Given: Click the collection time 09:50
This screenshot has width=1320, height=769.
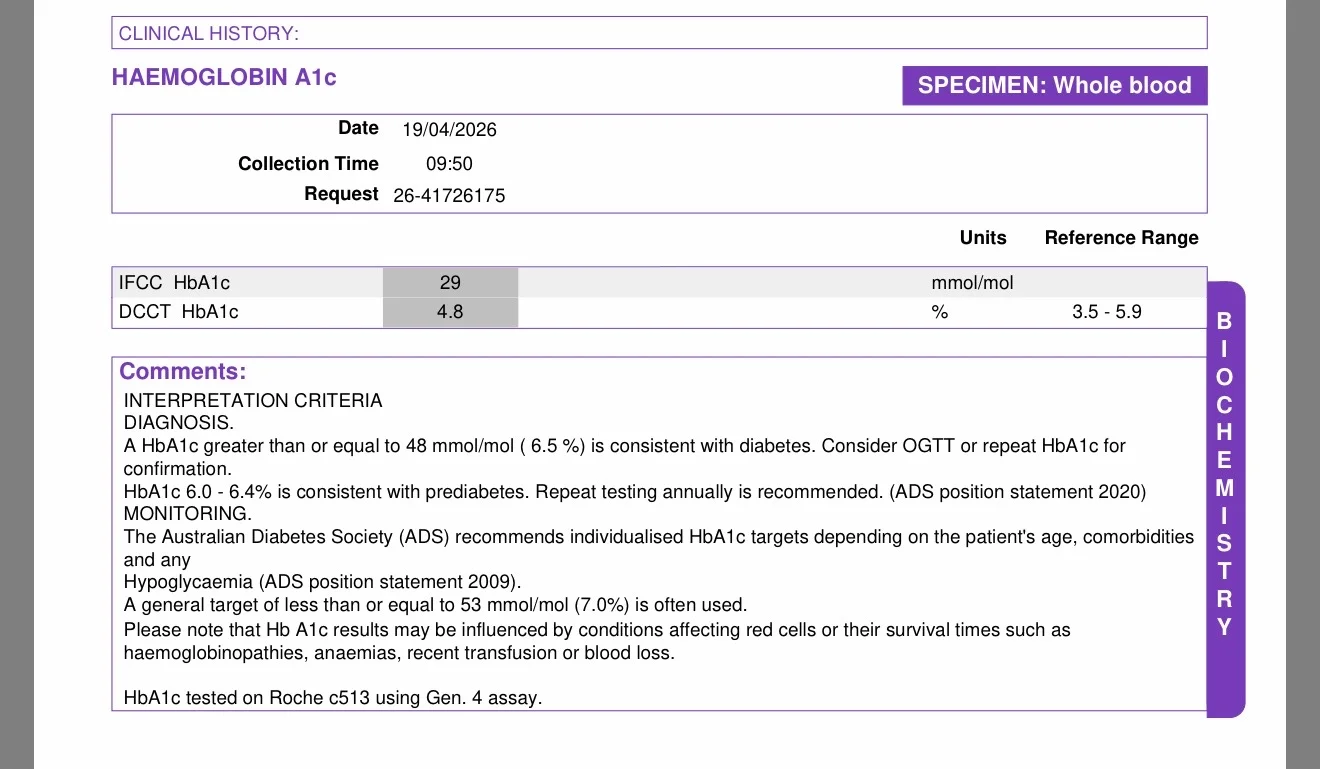Looking at the screenshot, I should (x=449, y=164).
